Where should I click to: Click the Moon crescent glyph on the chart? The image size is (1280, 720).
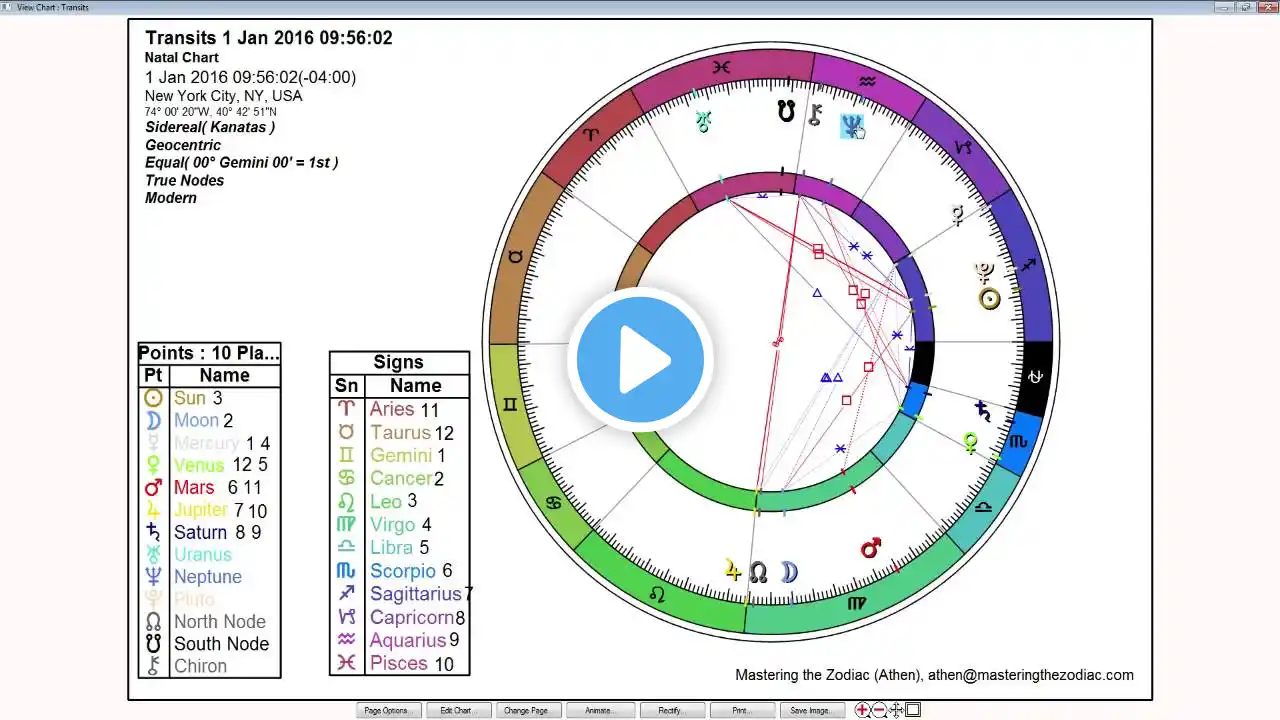pyautogui.click(x=789, y=571)
